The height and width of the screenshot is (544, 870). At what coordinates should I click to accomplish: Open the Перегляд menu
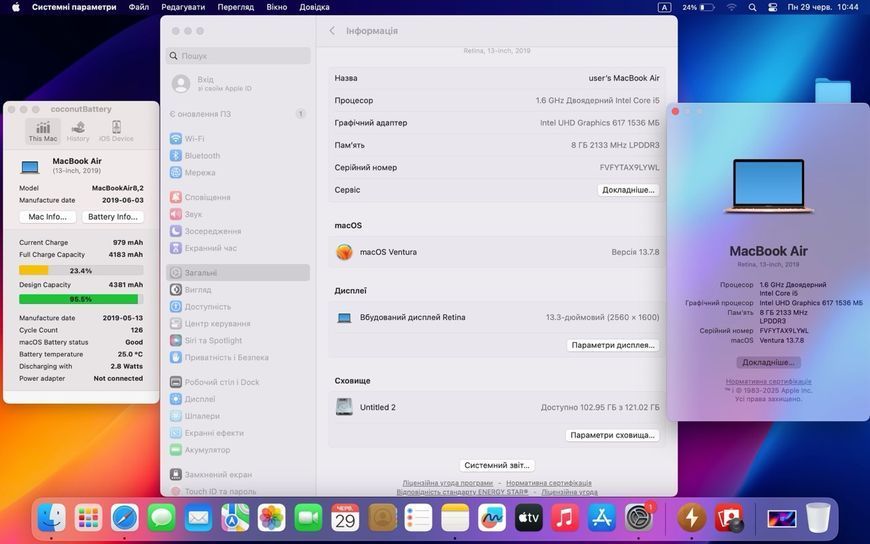pos(236,7)
